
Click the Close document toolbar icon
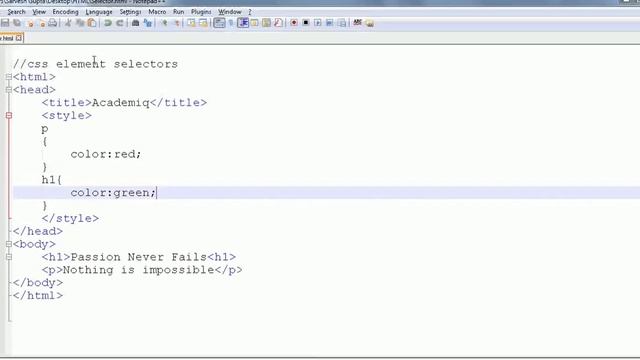click(30, 23)
